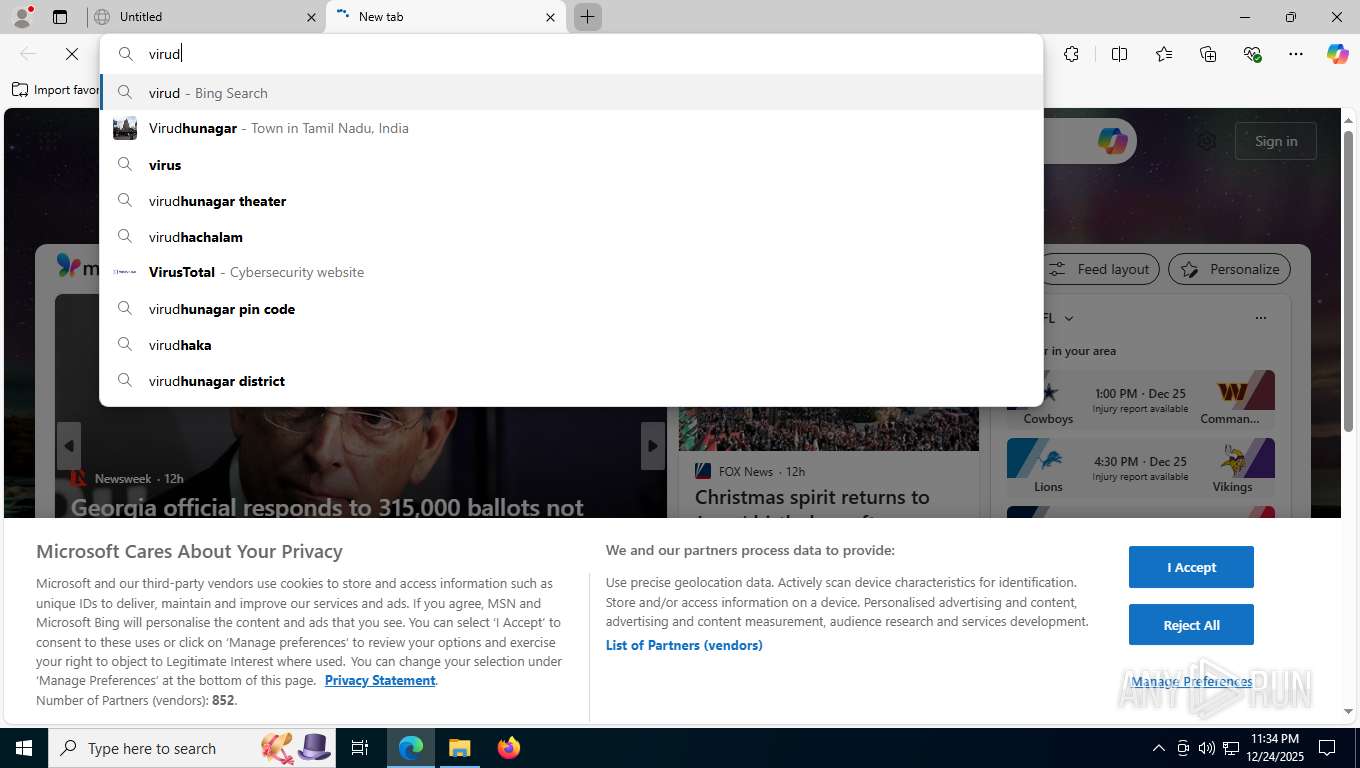Click the Import favorites bookmark bar item
Viewport: 1360px width, 768px height.
(55, 90)
